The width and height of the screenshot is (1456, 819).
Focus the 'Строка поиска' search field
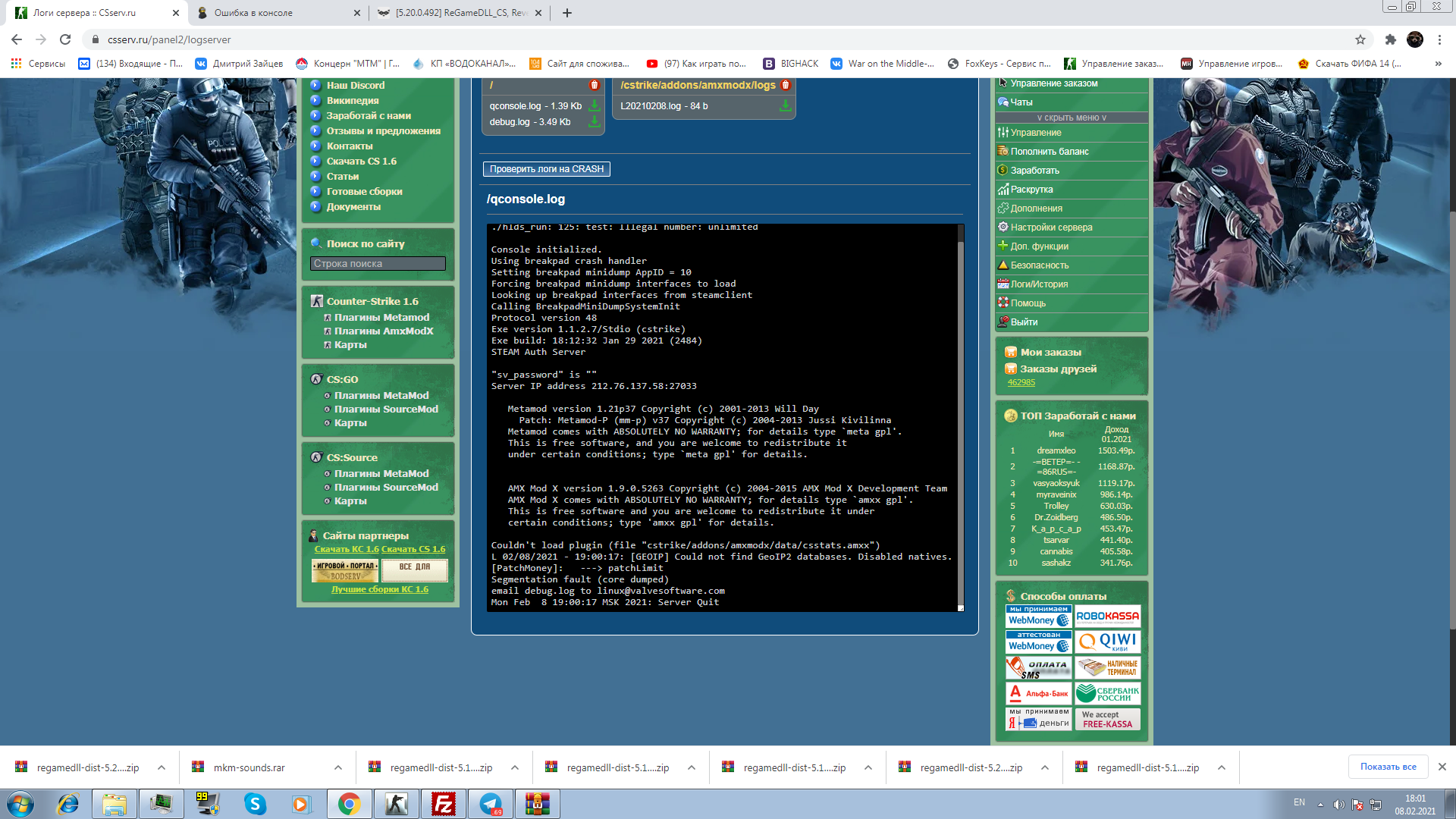378,264
